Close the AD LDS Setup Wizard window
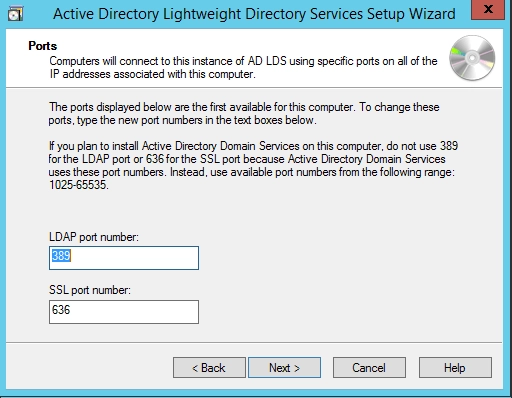The image size is (512, 398). tap(488, 10)
